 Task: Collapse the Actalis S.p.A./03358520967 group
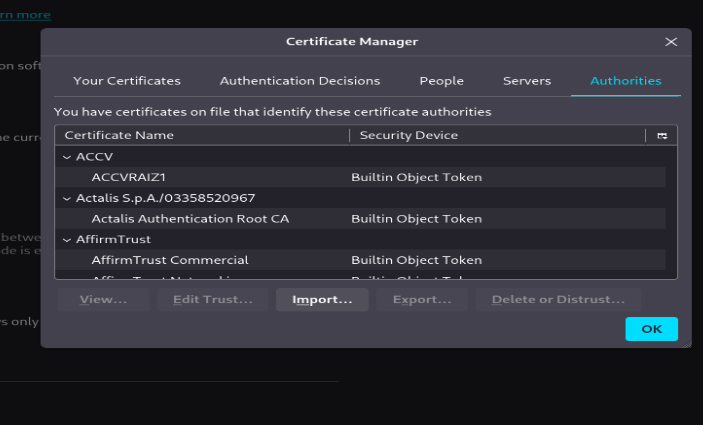67,198
